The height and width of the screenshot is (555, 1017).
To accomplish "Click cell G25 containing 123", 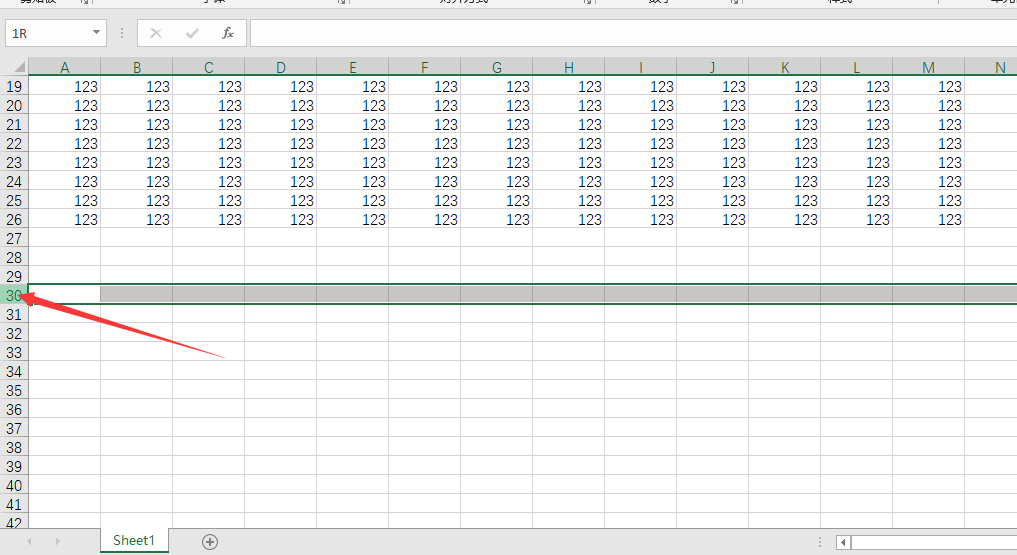I will click(x=497, y=200).
